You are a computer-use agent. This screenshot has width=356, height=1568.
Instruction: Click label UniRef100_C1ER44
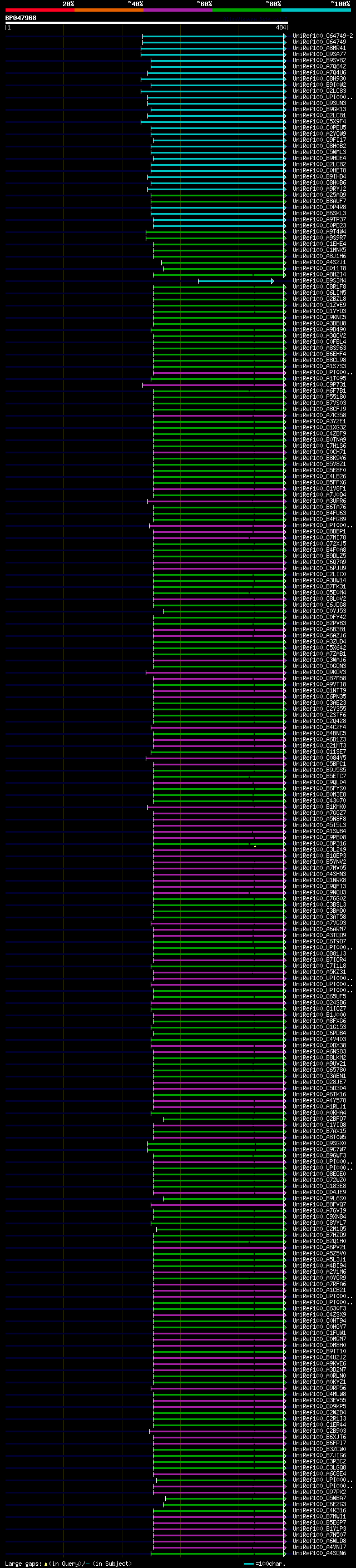tap(319, 1424)
